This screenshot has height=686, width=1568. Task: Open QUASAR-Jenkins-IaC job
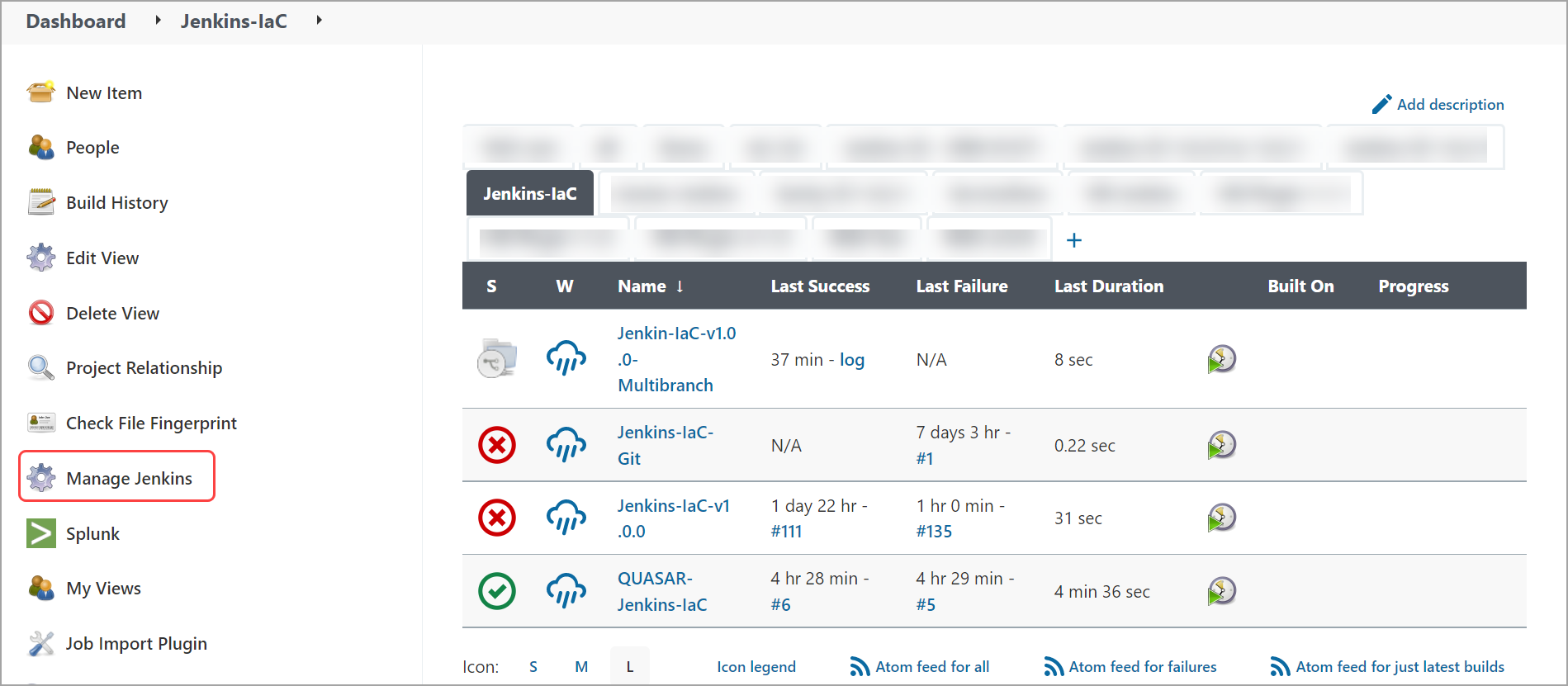point(662,591)
